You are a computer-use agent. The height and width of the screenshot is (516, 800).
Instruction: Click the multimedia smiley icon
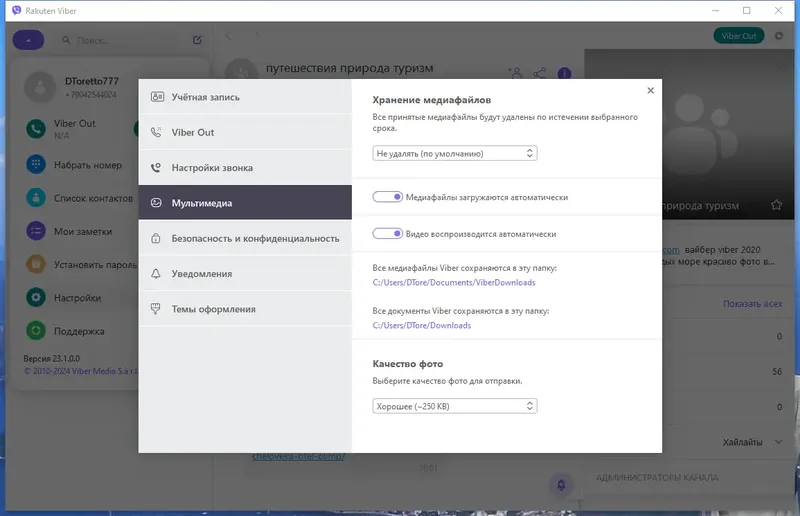pos(156,203)
